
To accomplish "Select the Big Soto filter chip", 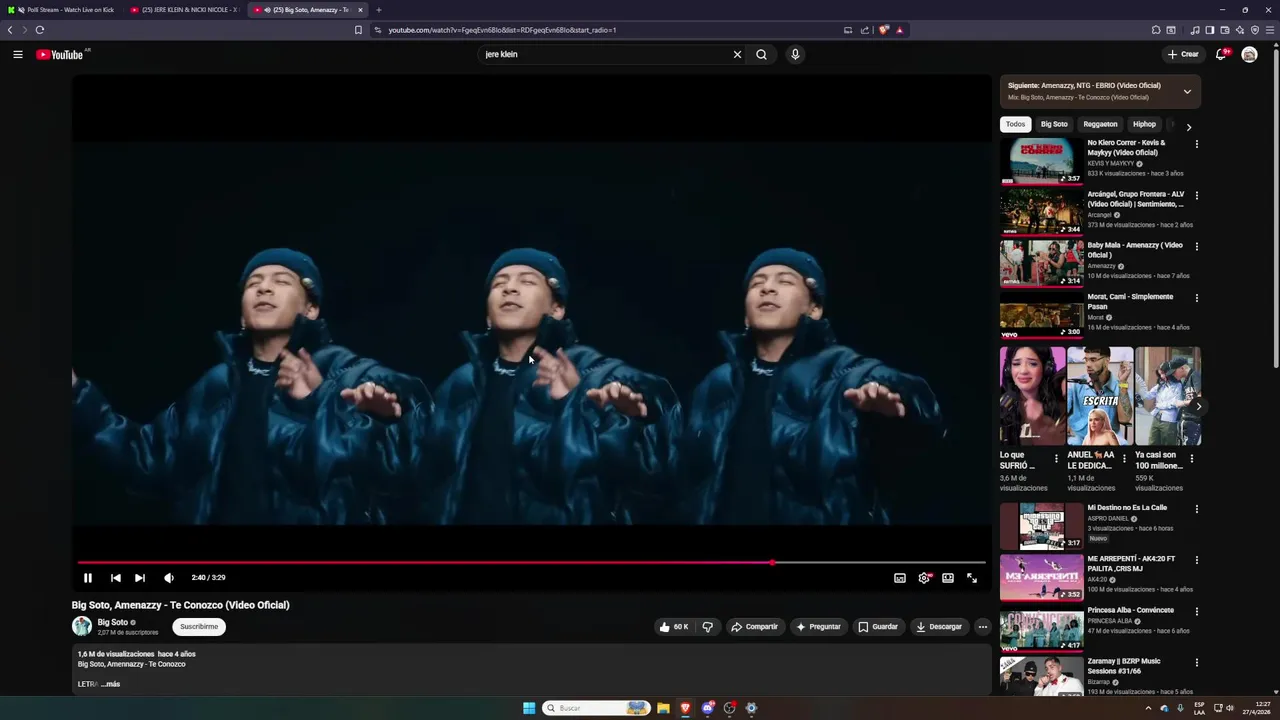I will (1054, 124).
